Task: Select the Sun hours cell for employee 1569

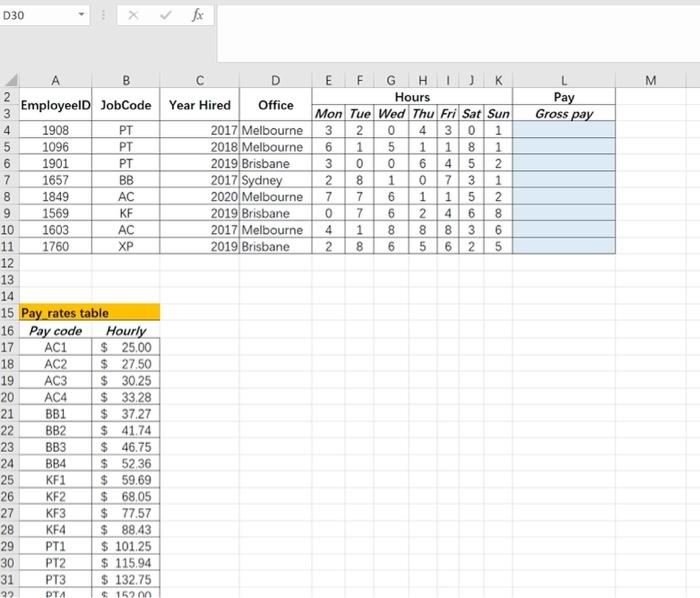Action: [498, 213]
